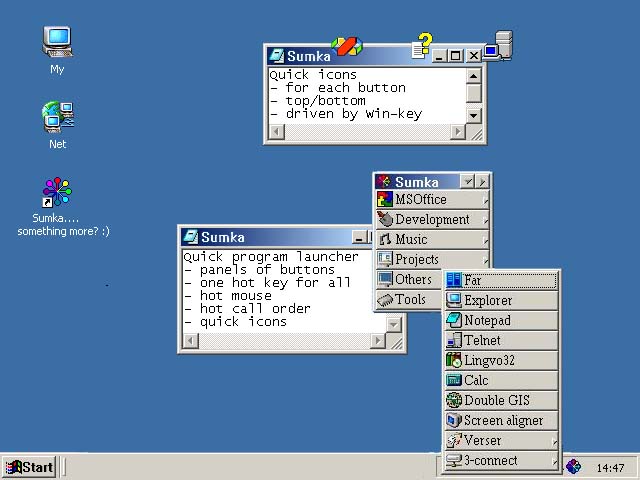Open the MSOffice panel in launcher
The image size is (640, 480).
click(x=432, y=200)
